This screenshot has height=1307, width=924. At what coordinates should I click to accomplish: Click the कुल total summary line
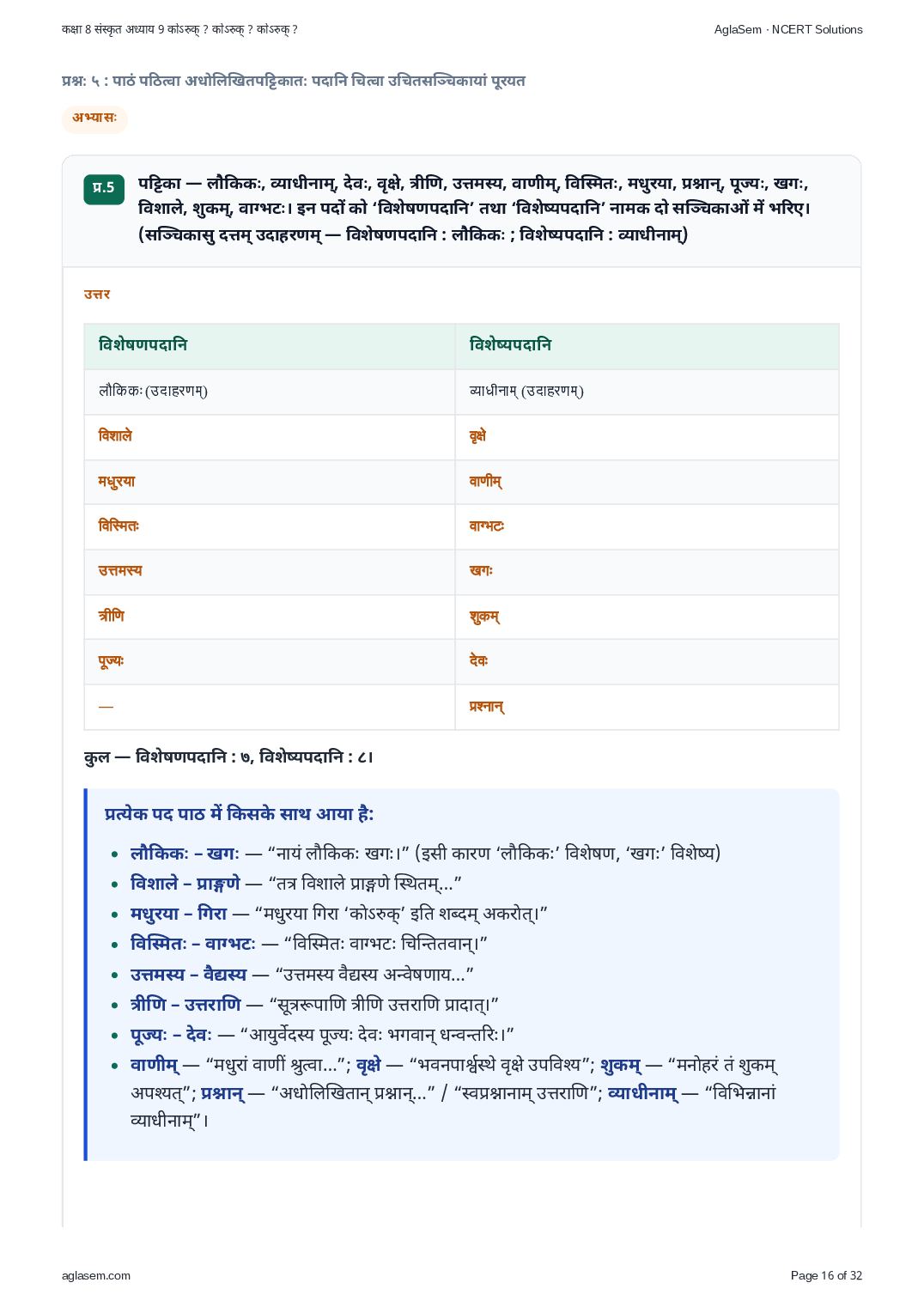tap(229, 757)
